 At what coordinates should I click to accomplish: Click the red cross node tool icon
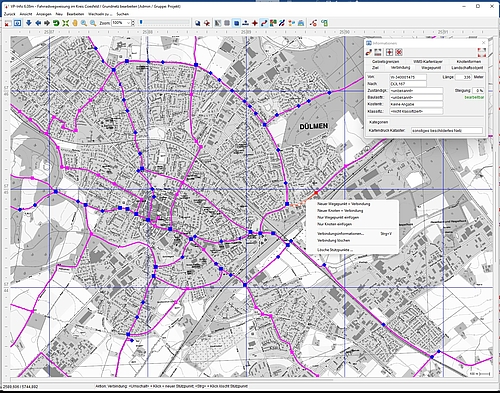coord(255,23)
